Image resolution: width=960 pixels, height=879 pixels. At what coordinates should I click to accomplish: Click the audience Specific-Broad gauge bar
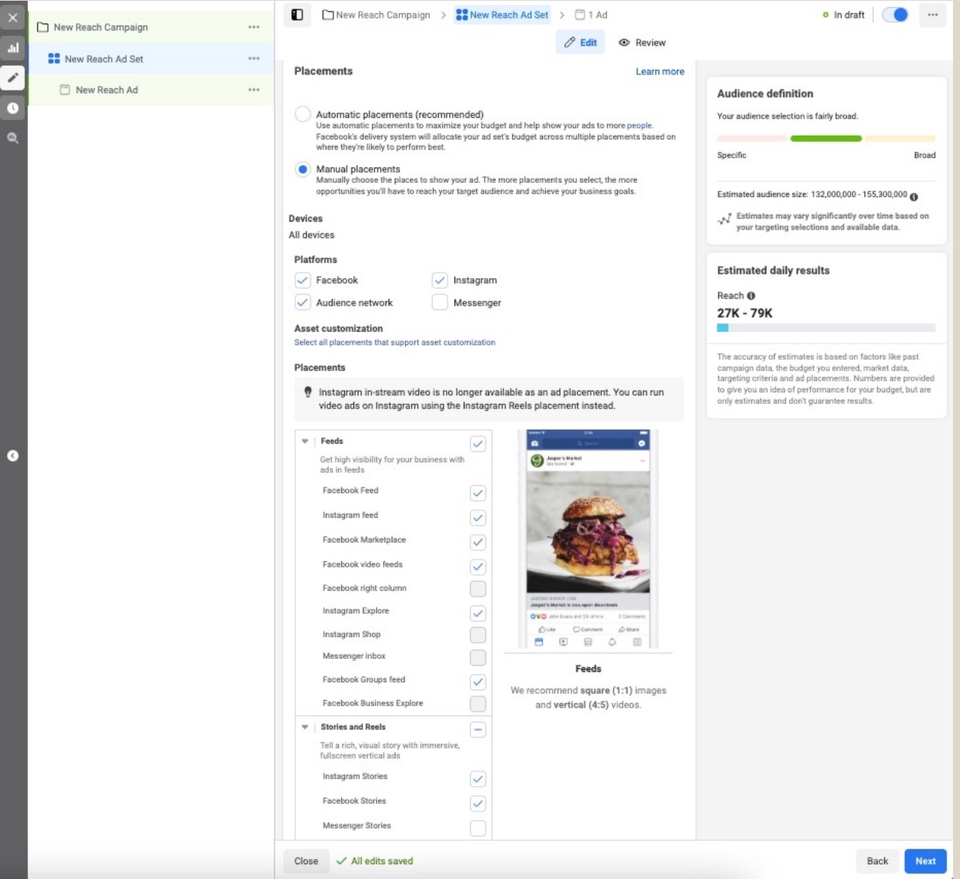tap(826, 138)
